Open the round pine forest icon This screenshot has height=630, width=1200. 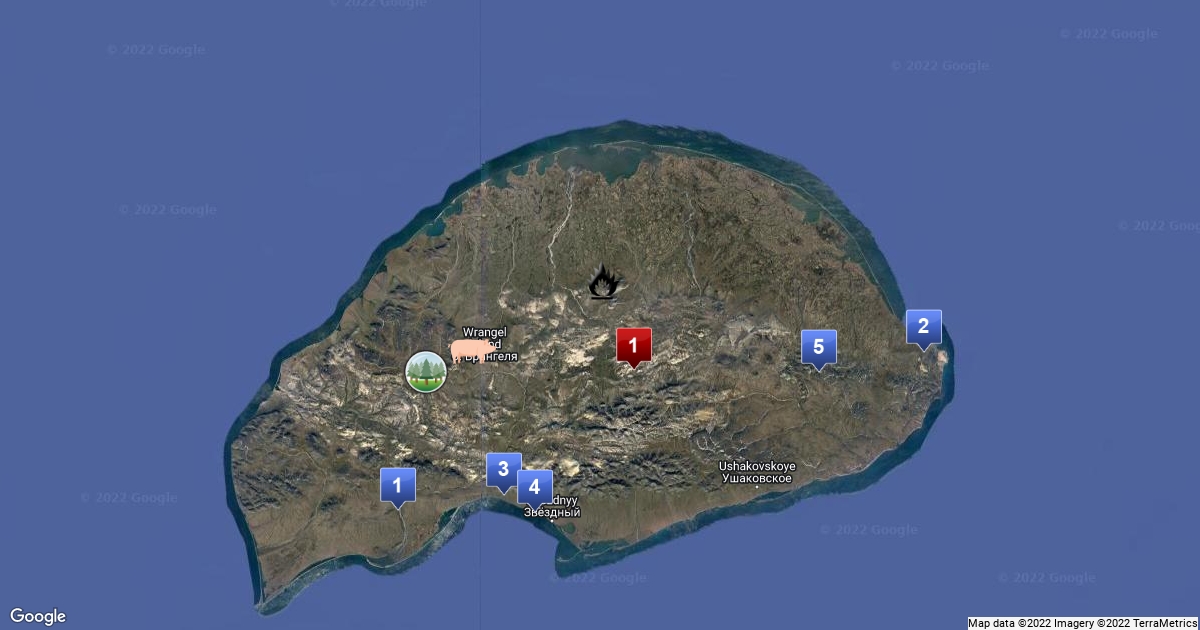(426, 372)
